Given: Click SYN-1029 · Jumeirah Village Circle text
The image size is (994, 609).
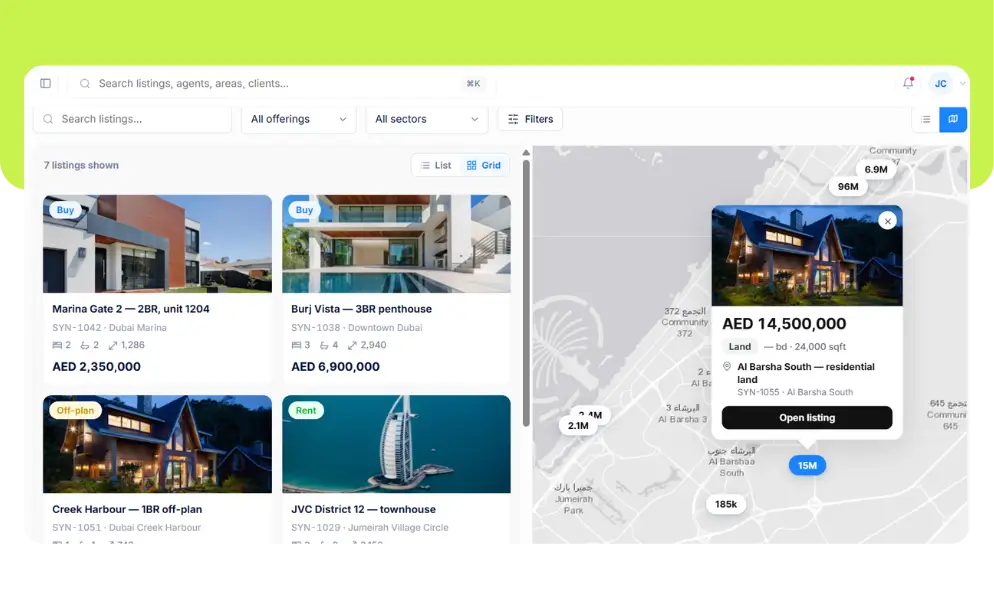Looking at the screenshot, I should (370, 527).
